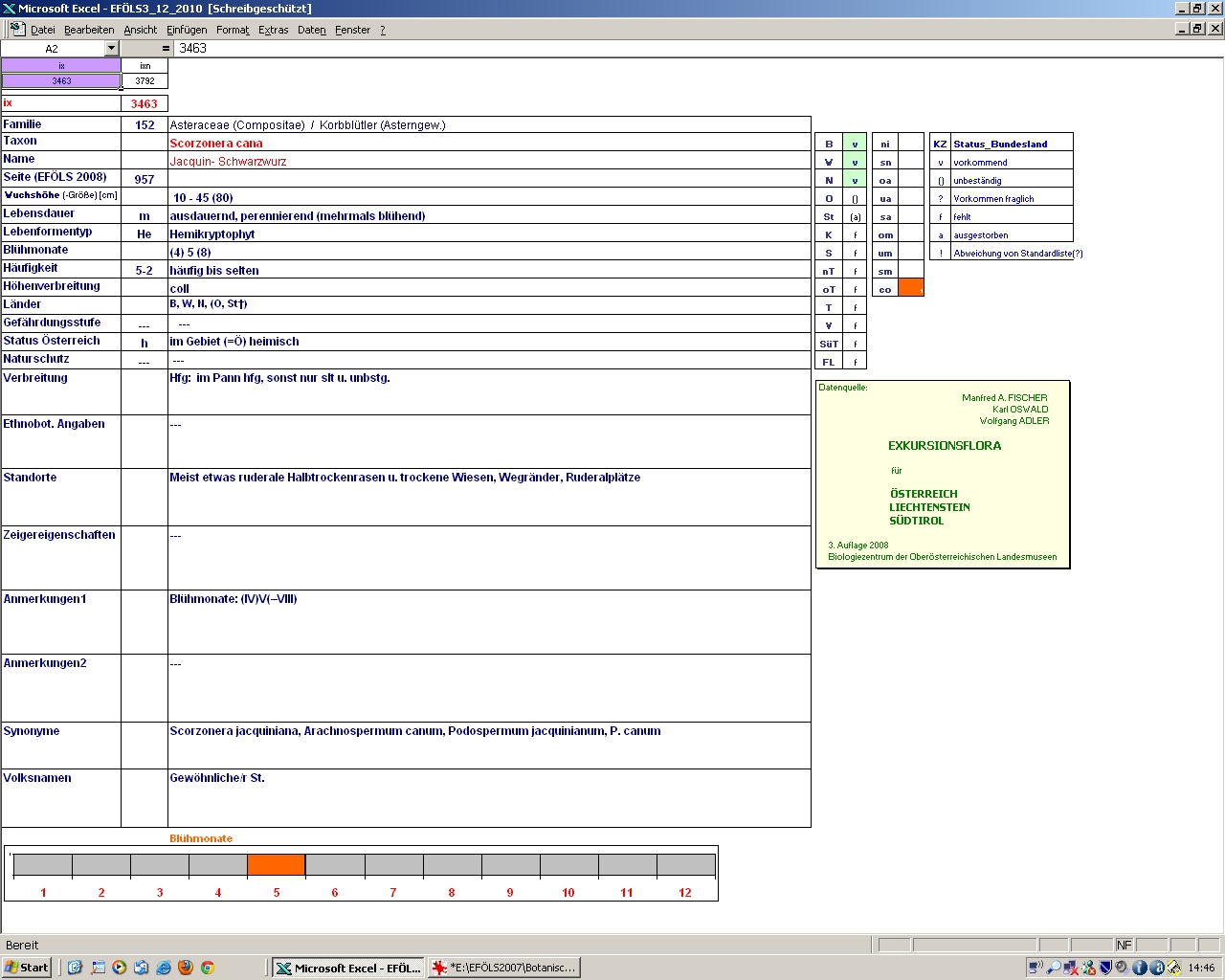Select the red ix value 3463

[145, 103]
